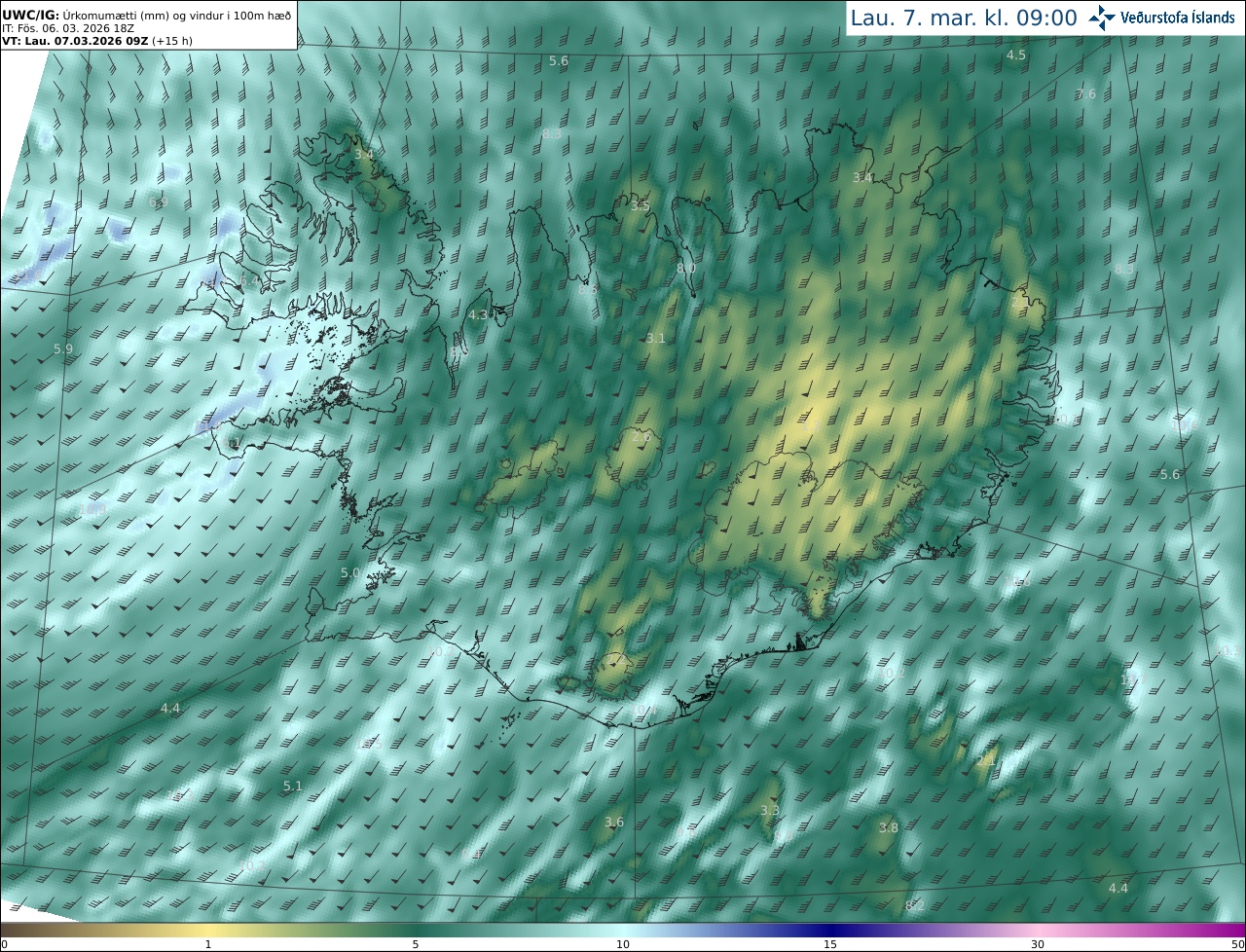This screenshot has width=1246, height=952.
Task: Click the 7.6 value on the map
Action: 1086,94
